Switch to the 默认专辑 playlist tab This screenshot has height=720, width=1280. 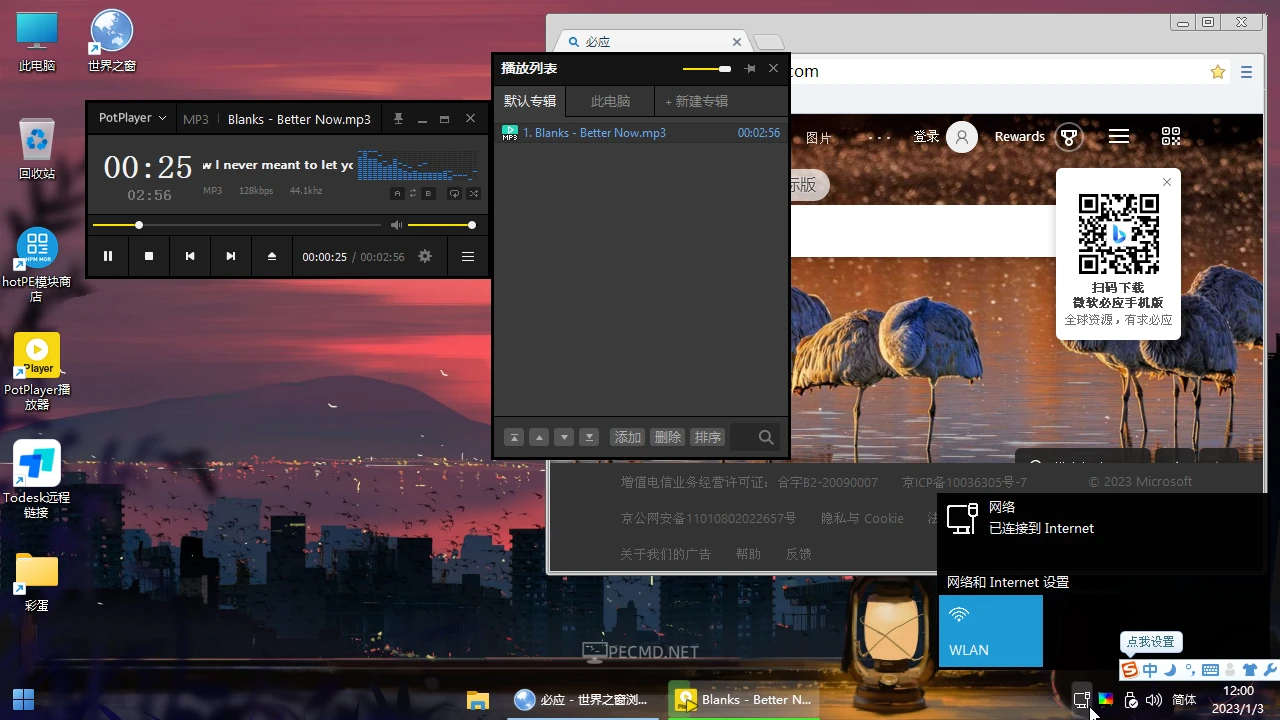pyautogui.click(x=530, y=101)
